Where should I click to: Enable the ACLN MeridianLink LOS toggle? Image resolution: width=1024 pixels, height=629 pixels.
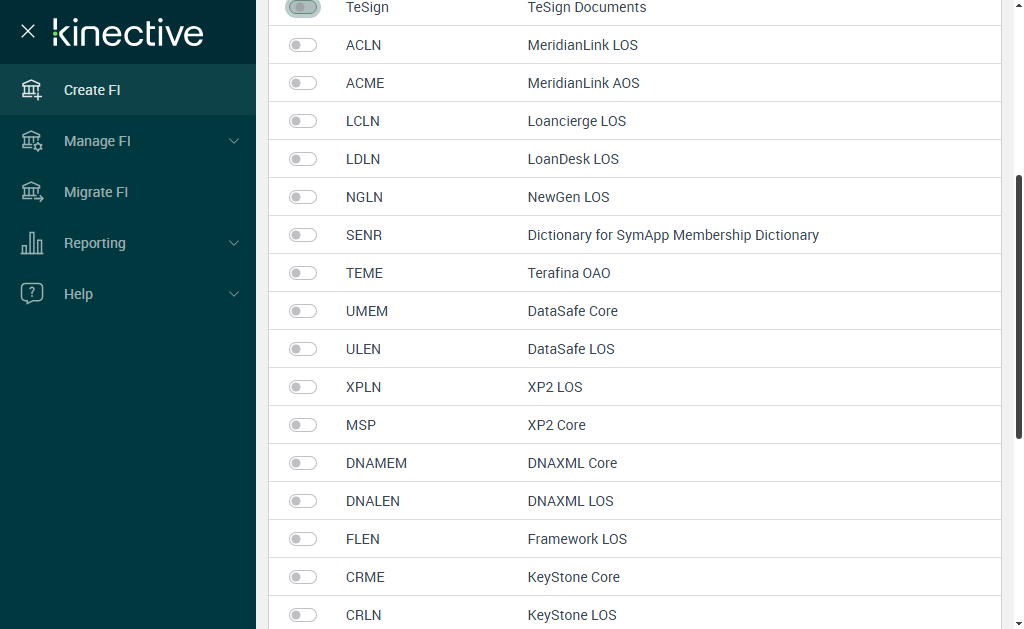[x=303, y=45]
